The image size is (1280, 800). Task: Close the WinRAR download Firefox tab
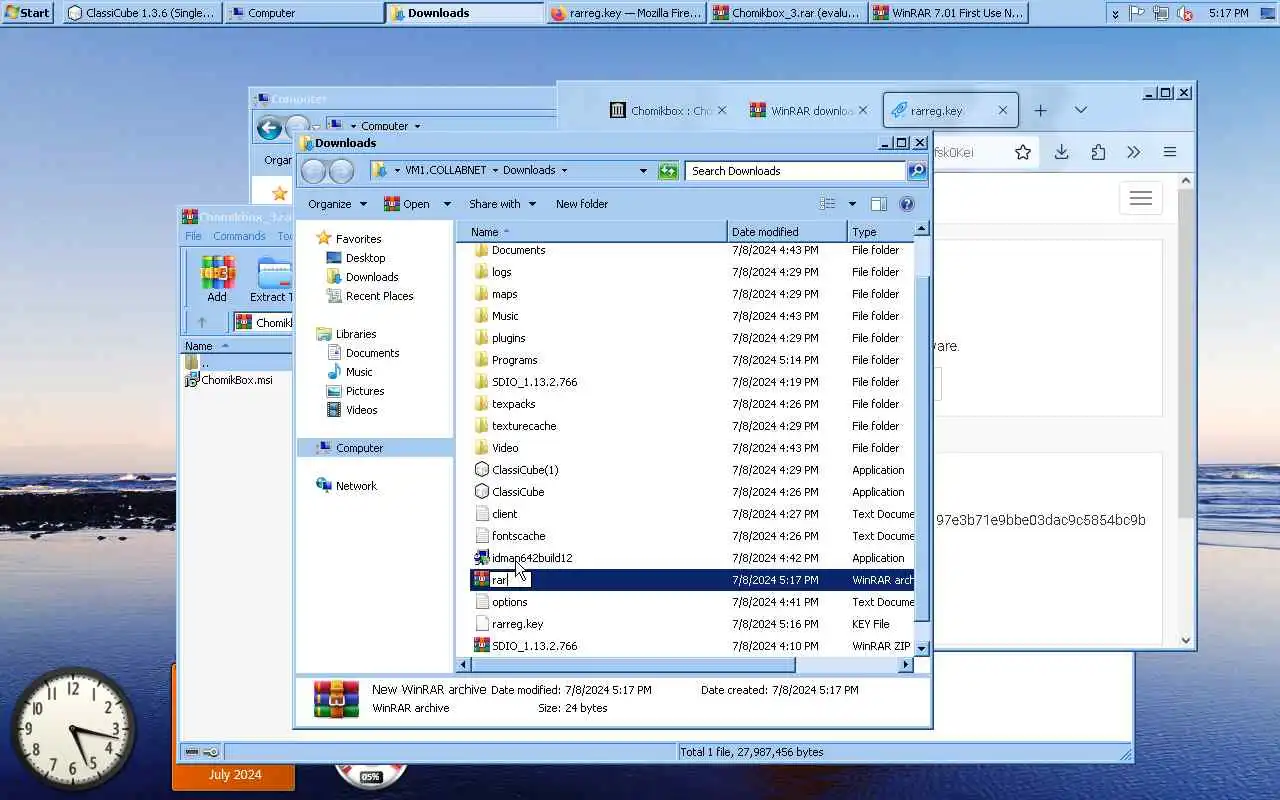click(x=862, y=110)
